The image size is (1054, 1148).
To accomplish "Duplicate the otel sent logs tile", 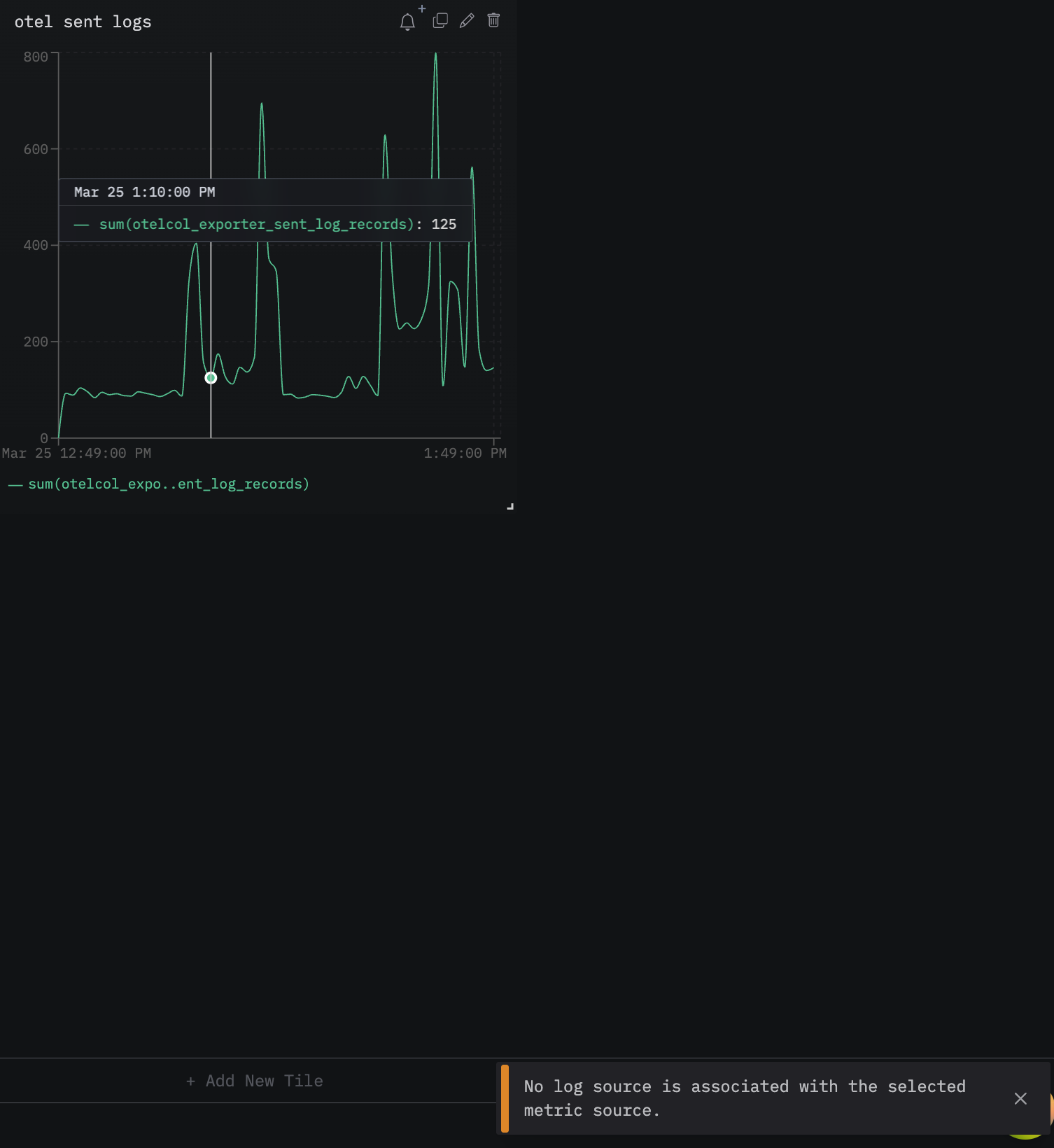I will (x=440, y=20).
